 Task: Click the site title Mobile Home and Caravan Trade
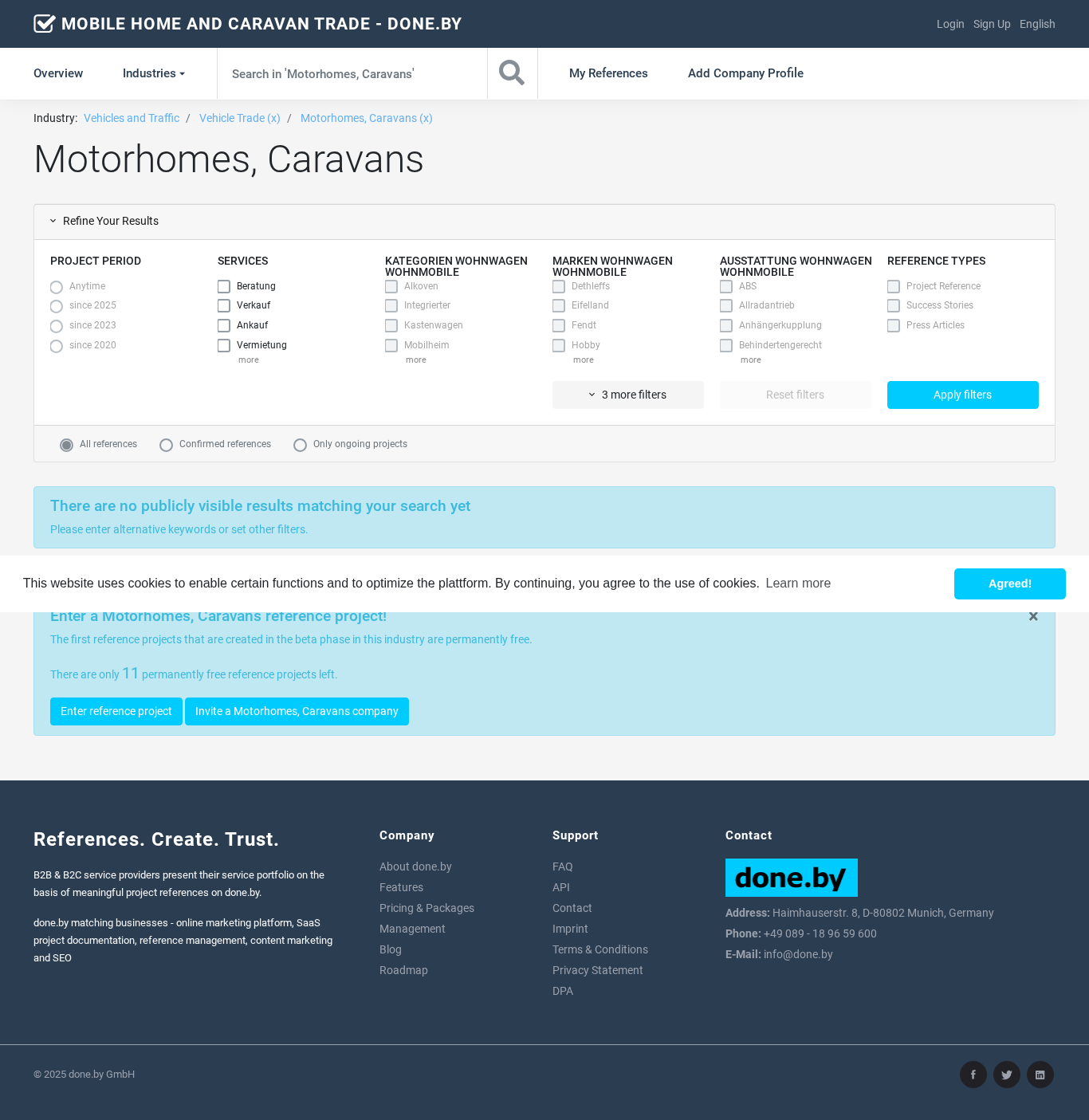tap(261, 24)
